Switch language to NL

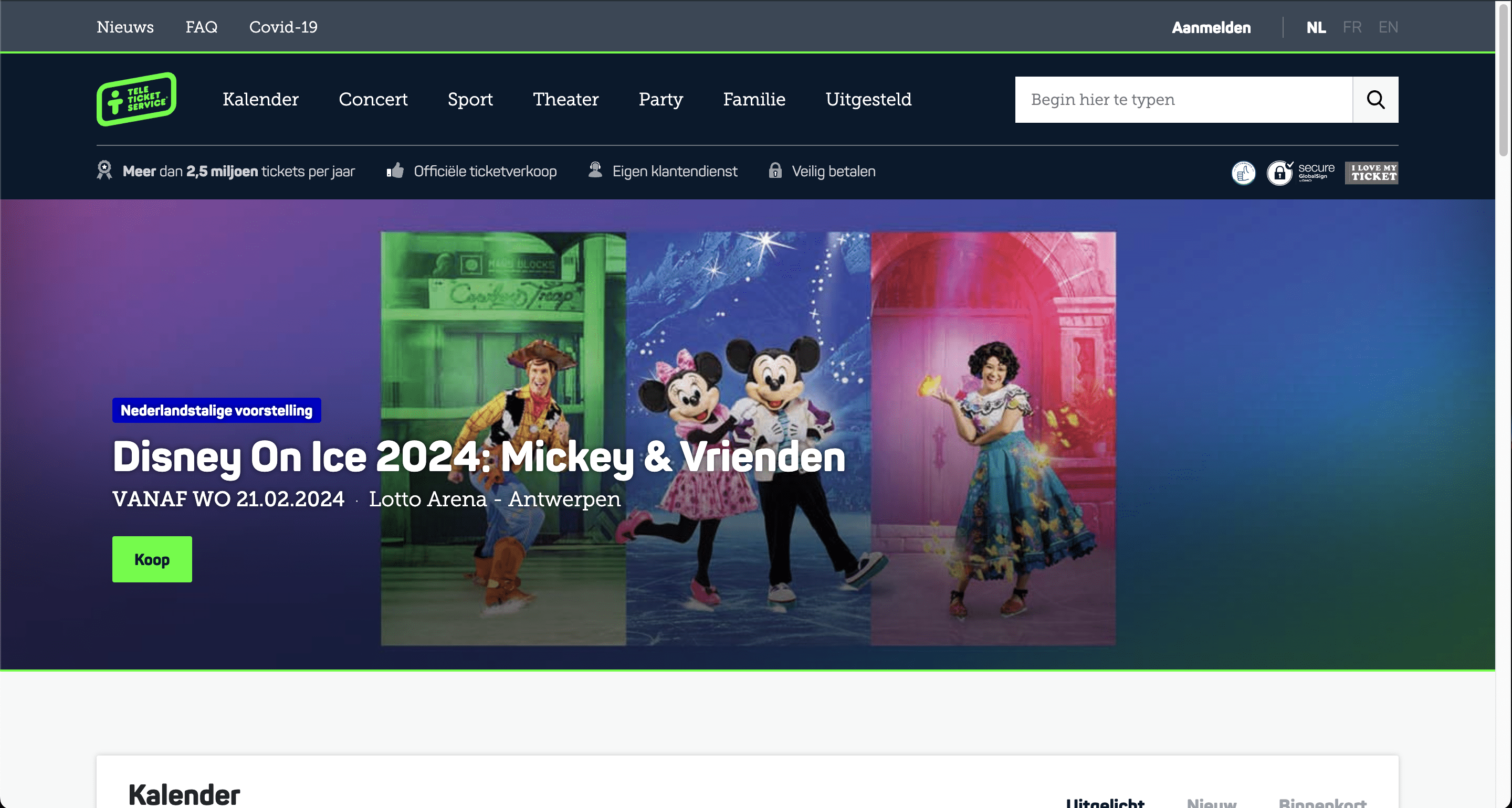pyautogui.click(x=1316, y=28)
